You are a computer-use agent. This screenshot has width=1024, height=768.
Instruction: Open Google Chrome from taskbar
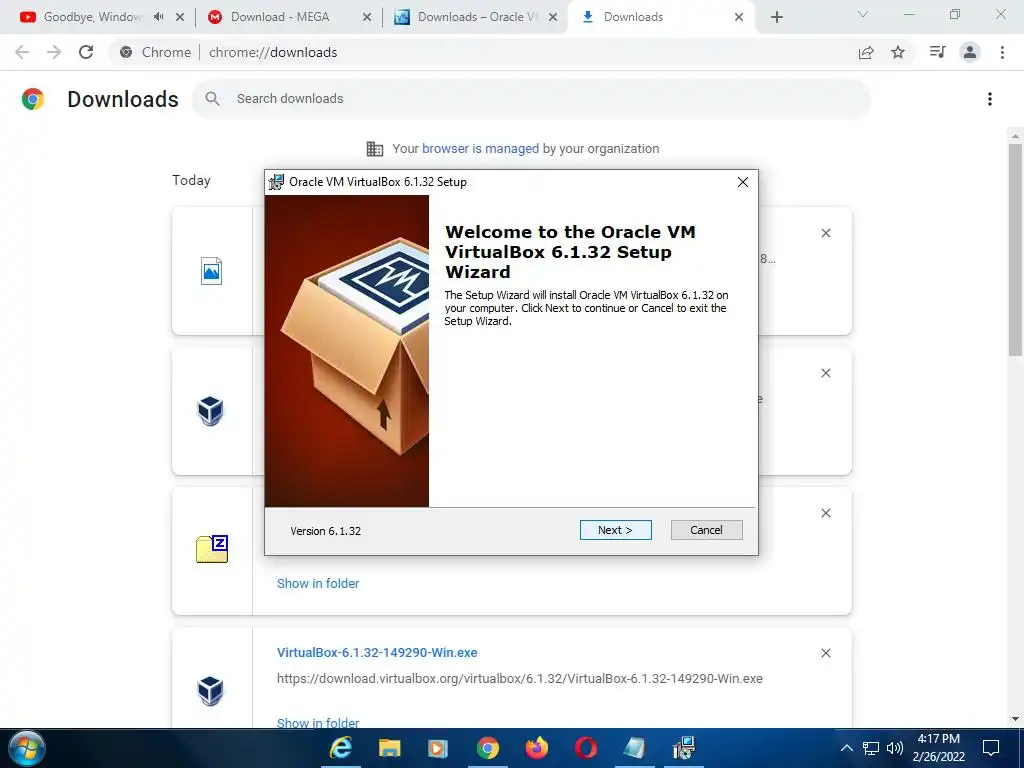487,748
